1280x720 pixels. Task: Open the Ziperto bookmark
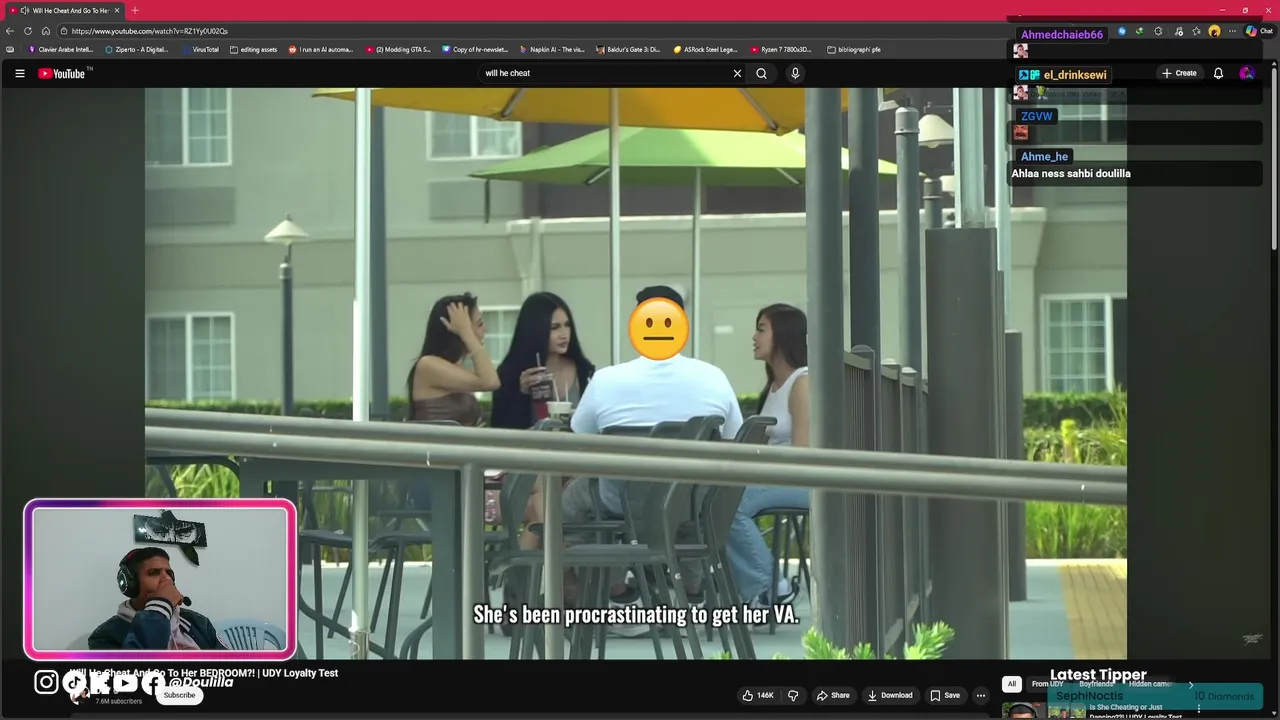136,49
